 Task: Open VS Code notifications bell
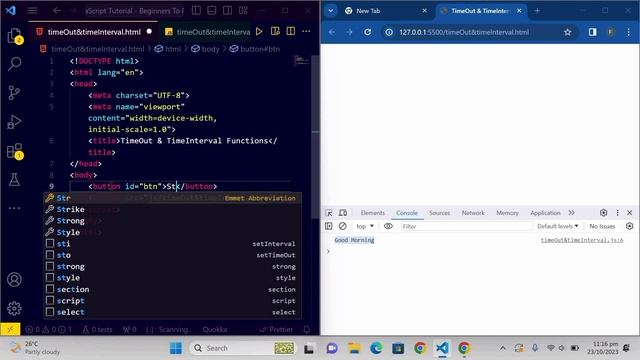[307, 329]
